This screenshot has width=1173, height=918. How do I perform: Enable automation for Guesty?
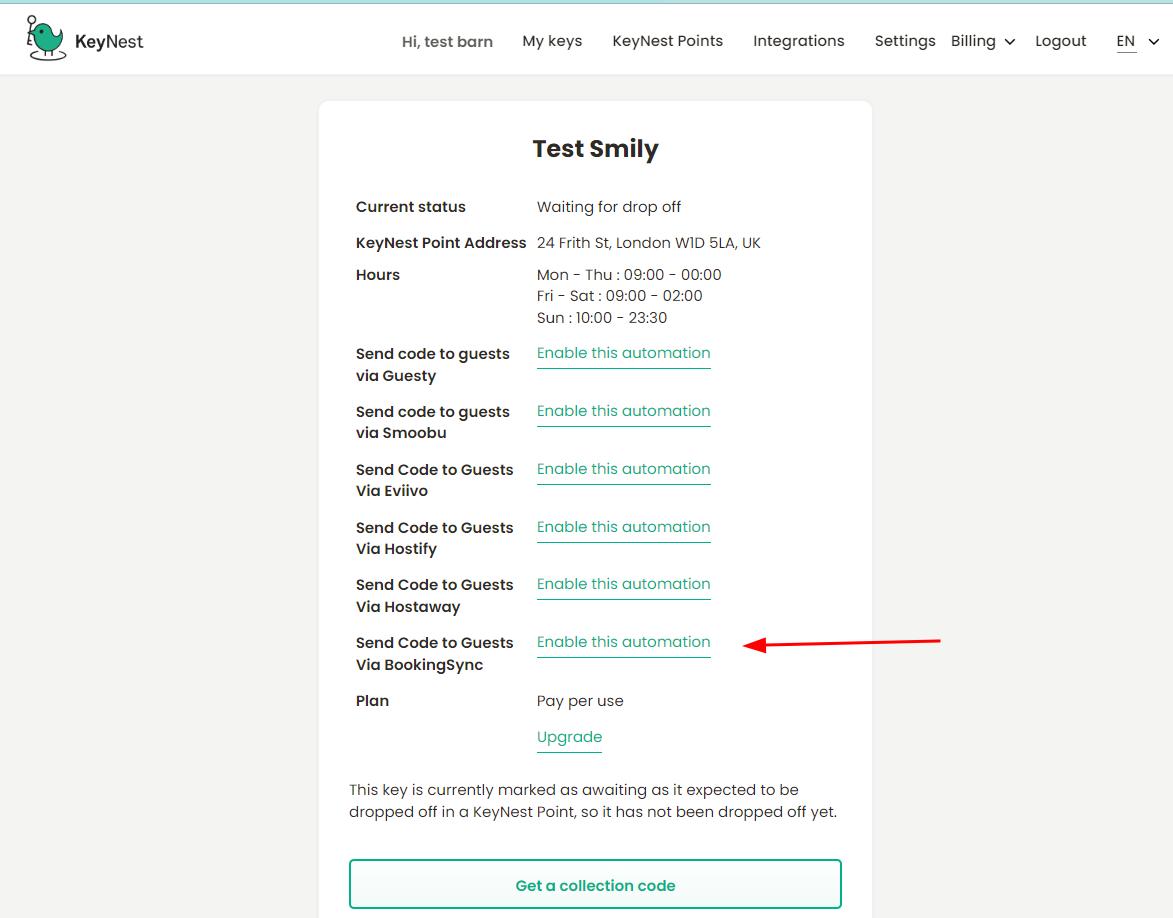point(623,353)
